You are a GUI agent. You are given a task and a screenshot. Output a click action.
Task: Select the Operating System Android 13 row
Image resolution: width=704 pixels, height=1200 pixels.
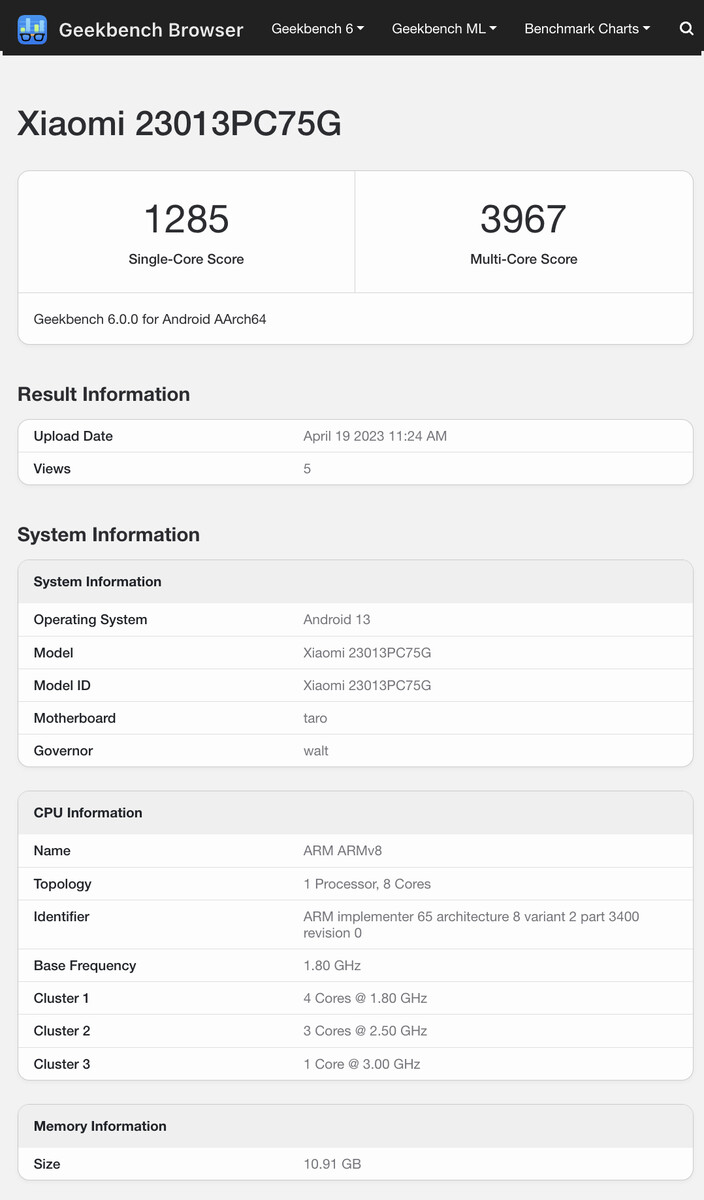click(355, 620)
